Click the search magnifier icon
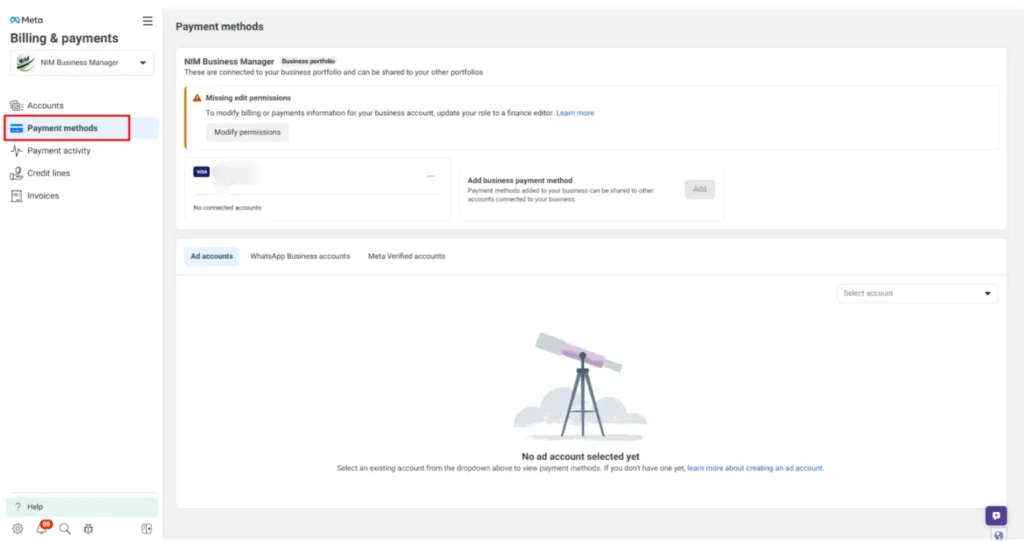The width and height of the screenshot is (1024, 541). [x=65, y=529]
